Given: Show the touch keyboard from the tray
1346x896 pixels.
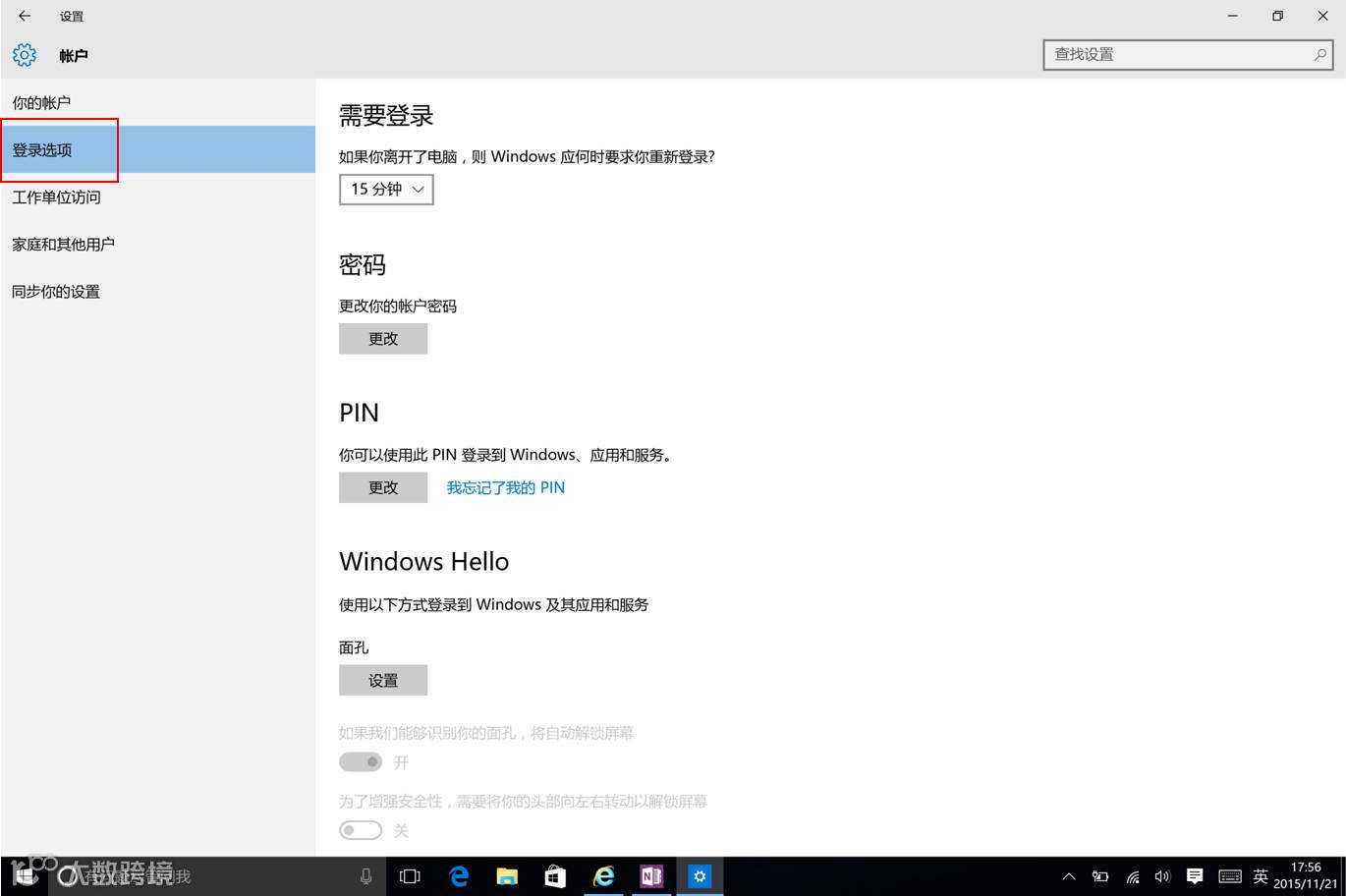Looking at the screenshot, I should pyautogui.click(x=1230, y=876).
